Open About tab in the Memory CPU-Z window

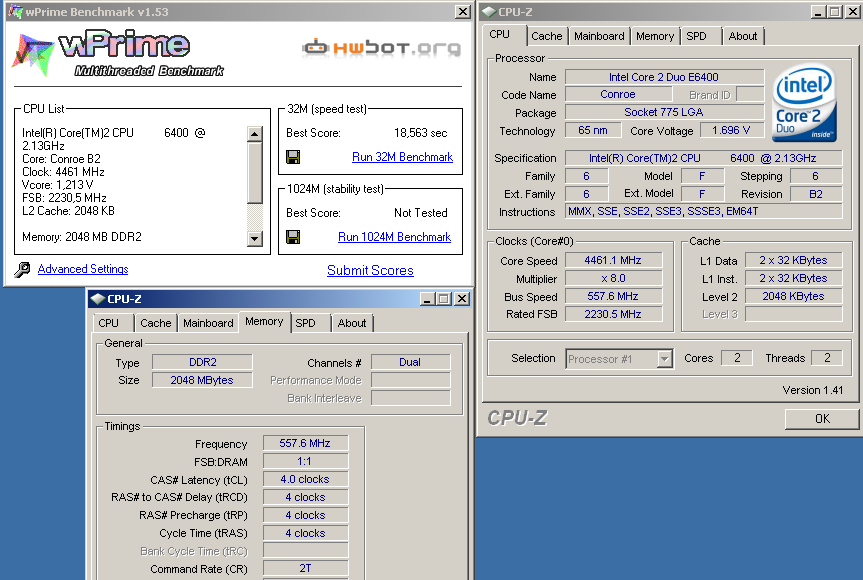352,323
